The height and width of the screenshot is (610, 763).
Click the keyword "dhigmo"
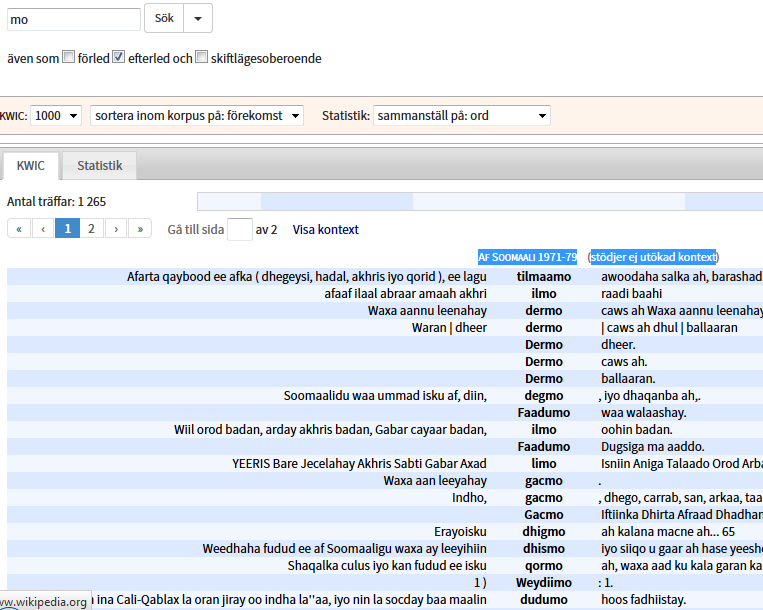tap(544, 532)
